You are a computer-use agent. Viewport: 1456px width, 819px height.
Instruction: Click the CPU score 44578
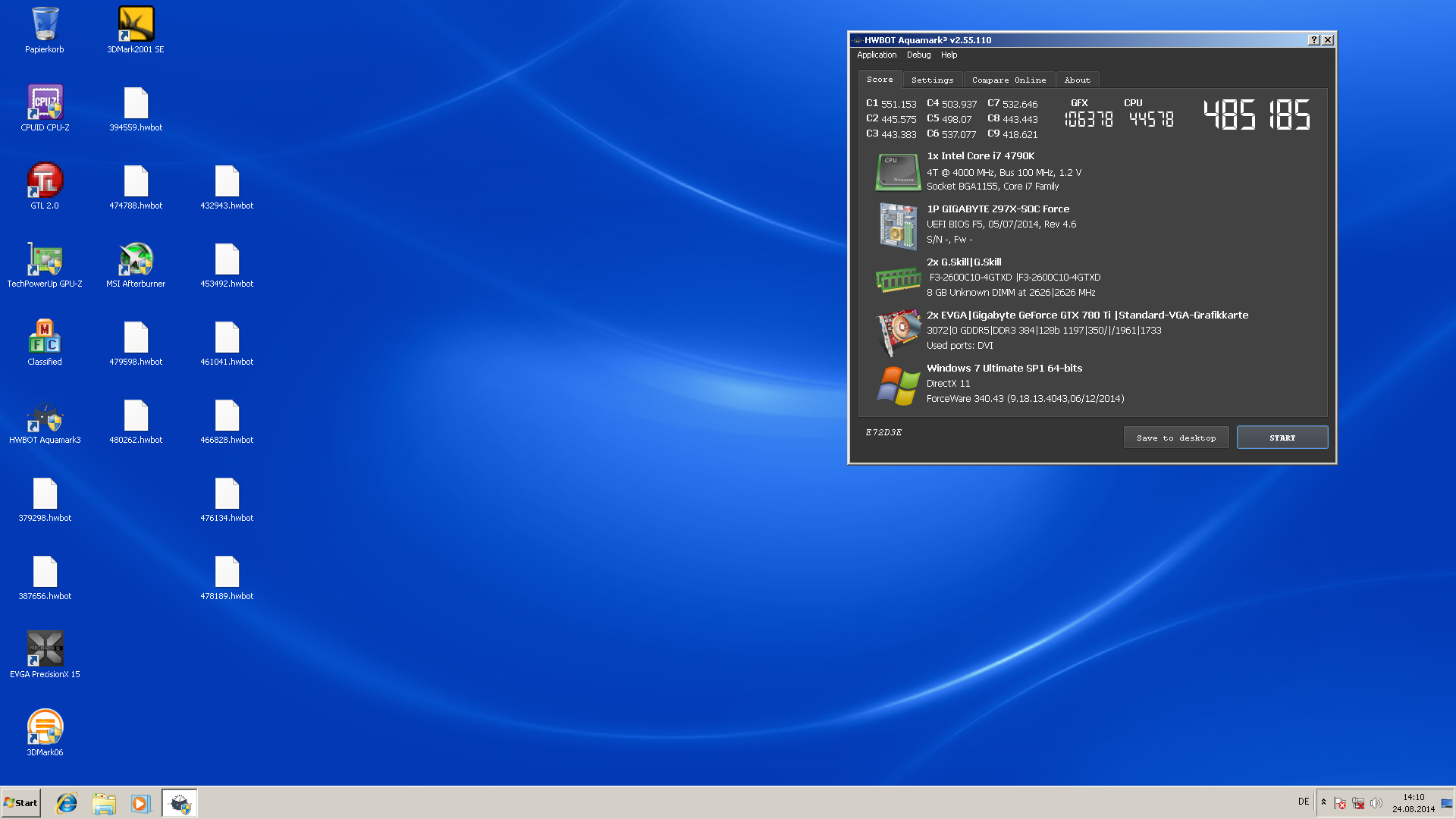(x=1150, y=119)
